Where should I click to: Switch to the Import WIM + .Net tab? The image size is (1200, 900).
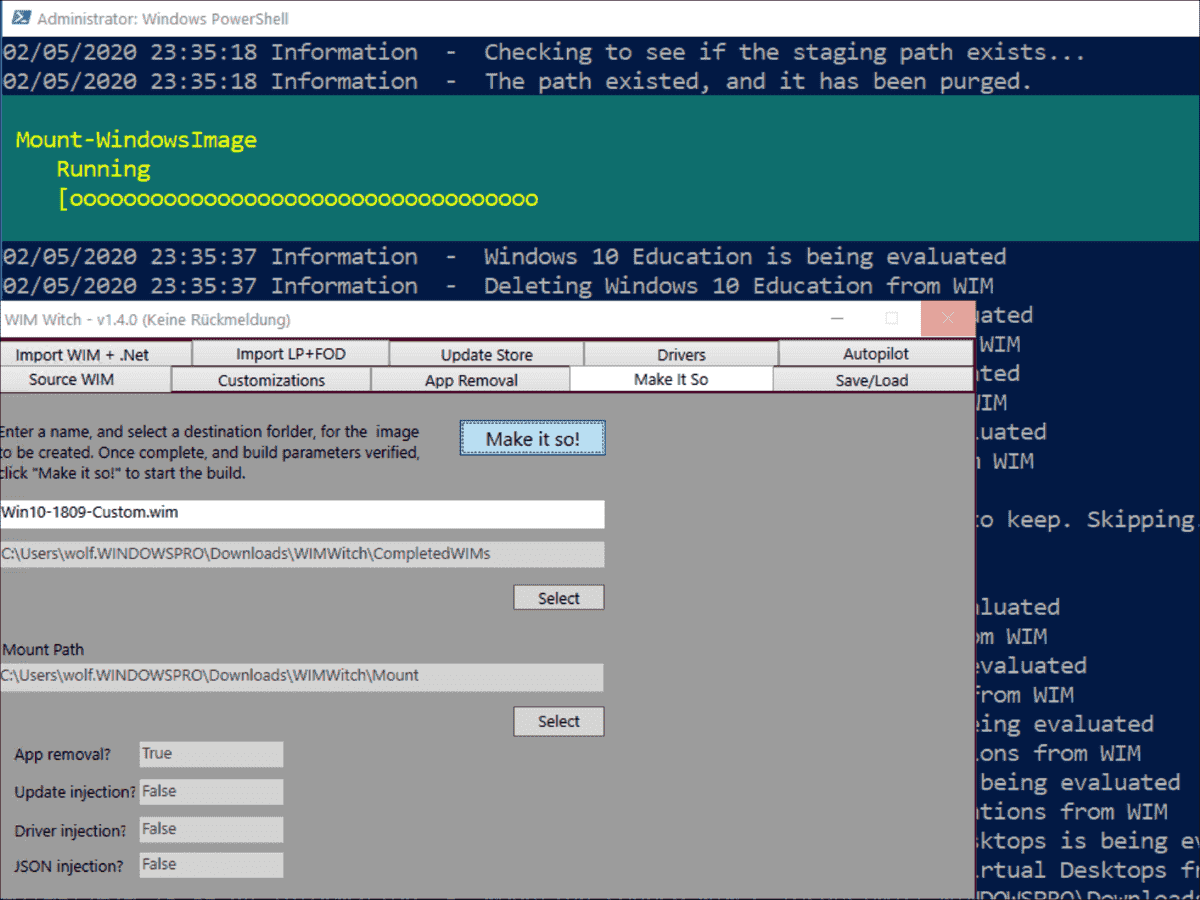95,354
